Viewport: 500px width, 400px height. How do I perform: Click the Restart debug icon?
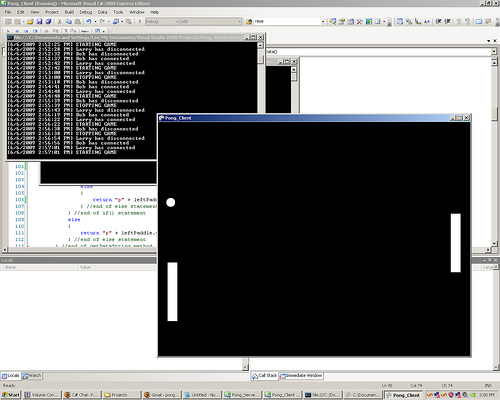(35, 31)
